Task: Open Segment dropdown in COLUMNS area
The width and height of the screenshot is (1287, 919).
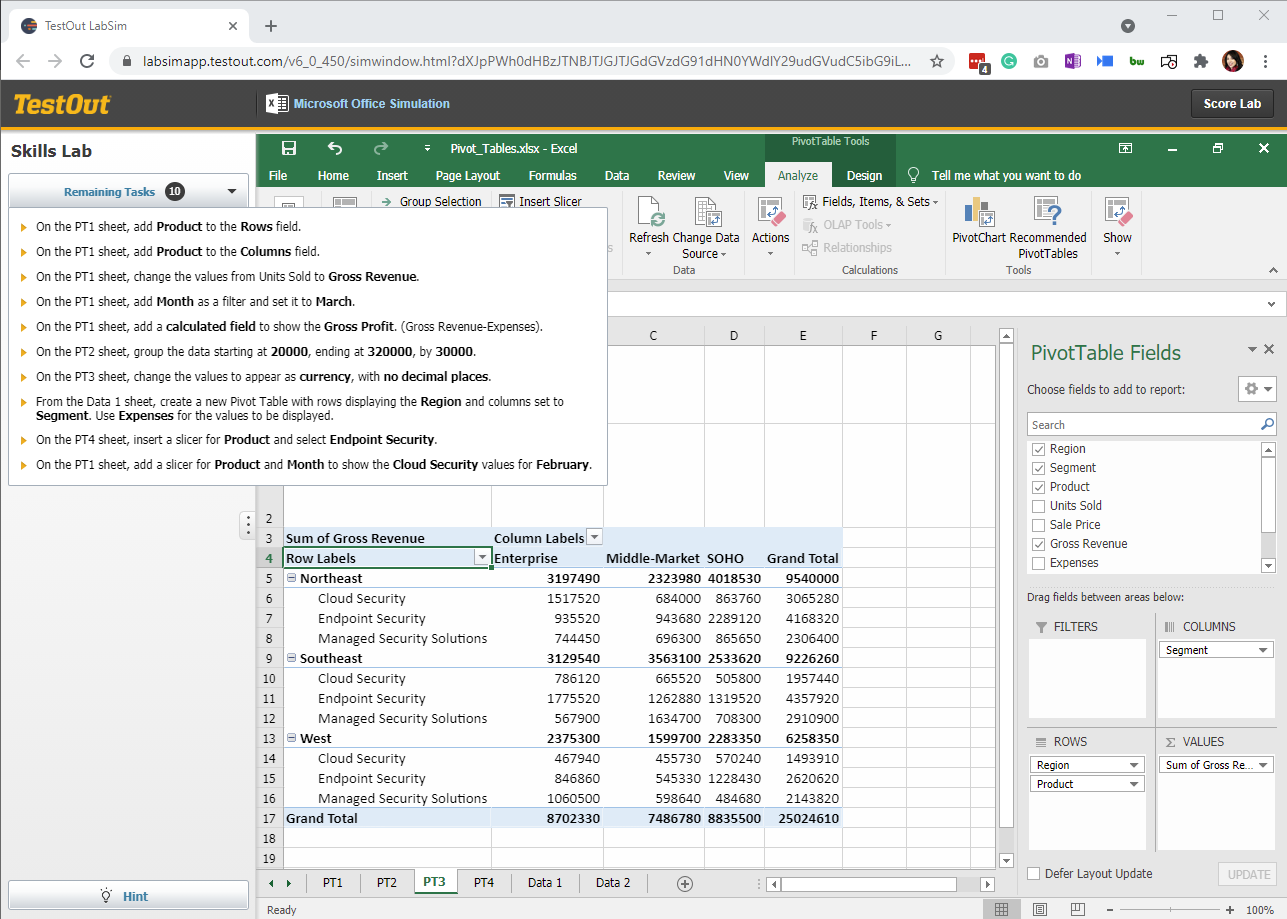Action: [1264, 650]
